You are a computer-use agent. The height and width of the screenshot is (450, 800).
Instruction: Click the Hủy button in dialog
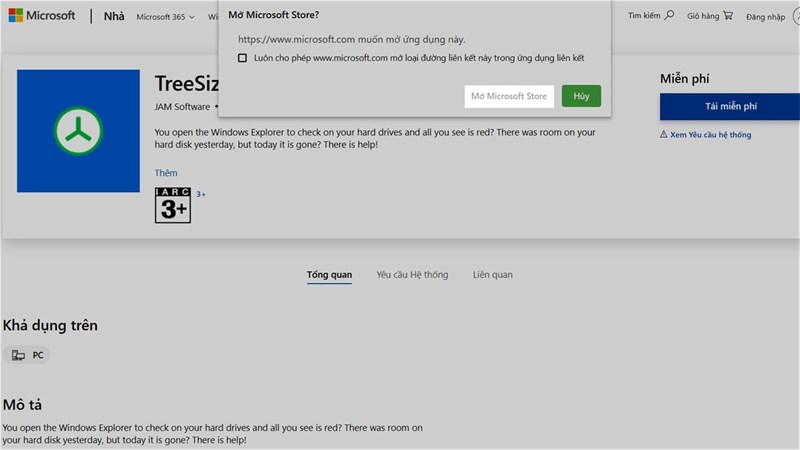[x=581, y=96]
